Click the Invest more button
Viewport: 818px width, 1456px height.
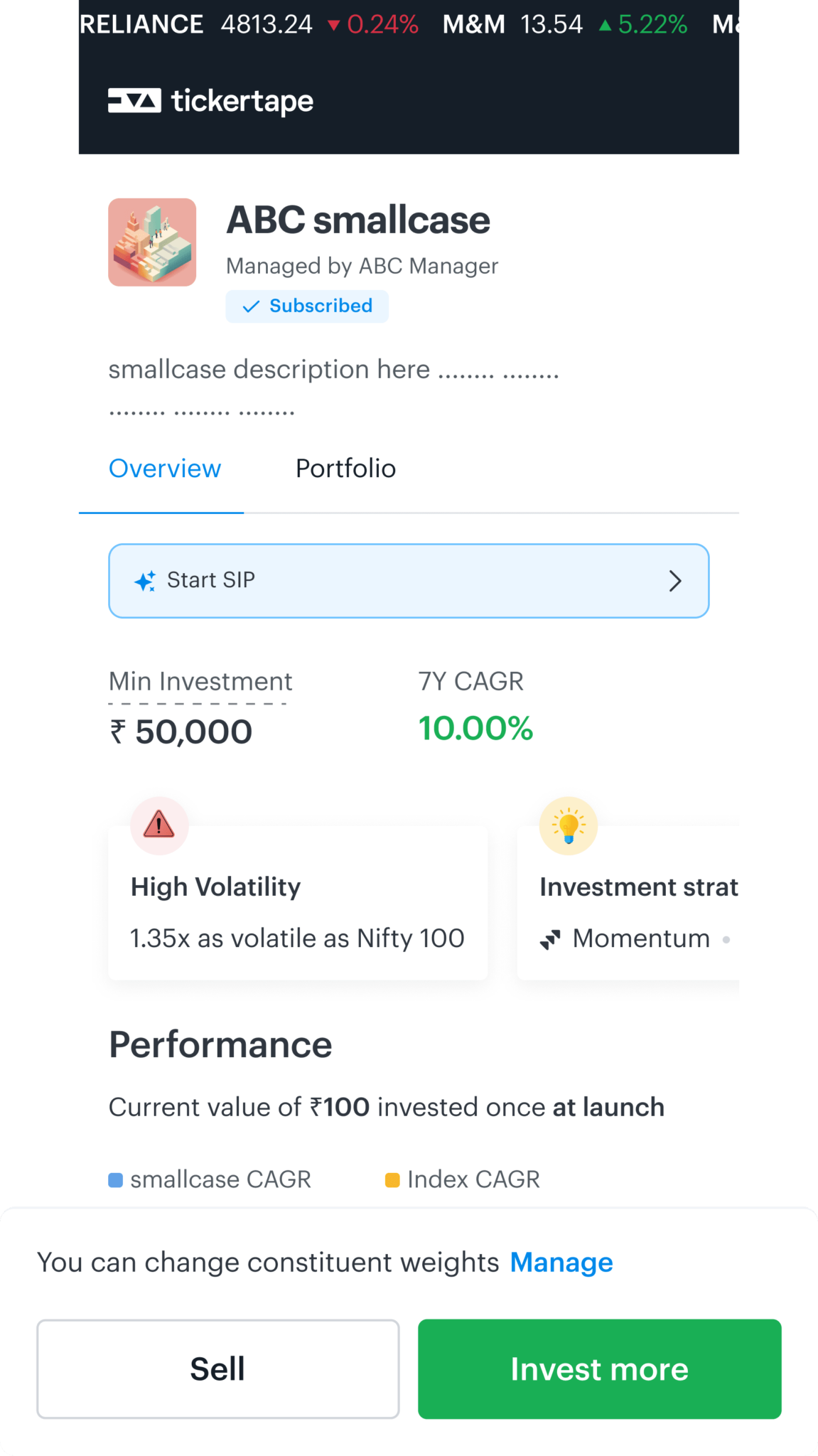coord(599,1369)
